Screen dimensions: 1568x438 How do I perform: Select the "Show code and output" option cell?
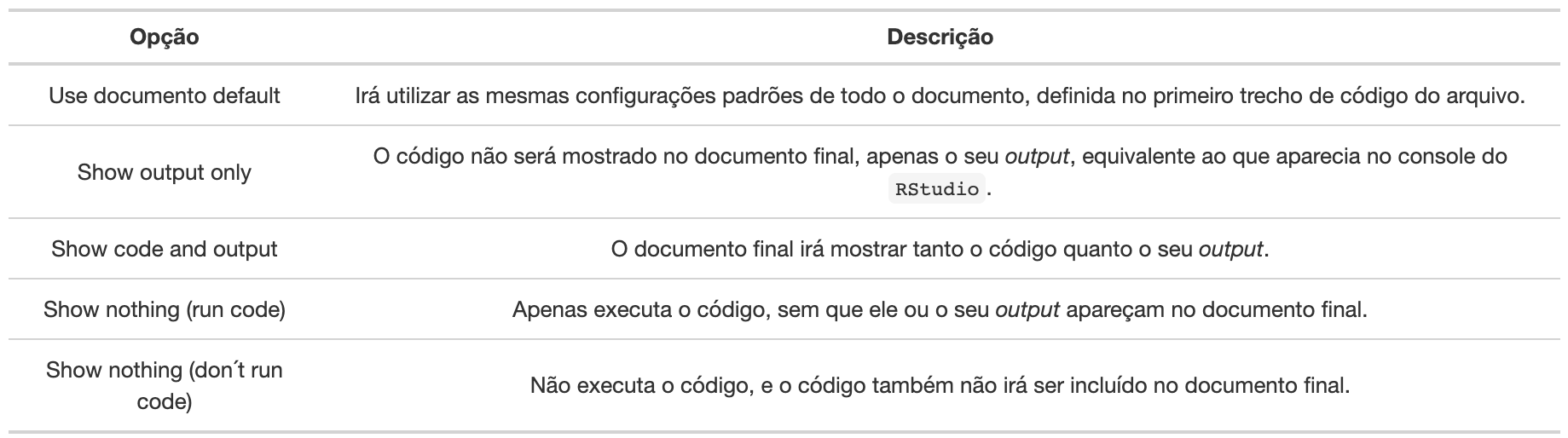[165, 249]
